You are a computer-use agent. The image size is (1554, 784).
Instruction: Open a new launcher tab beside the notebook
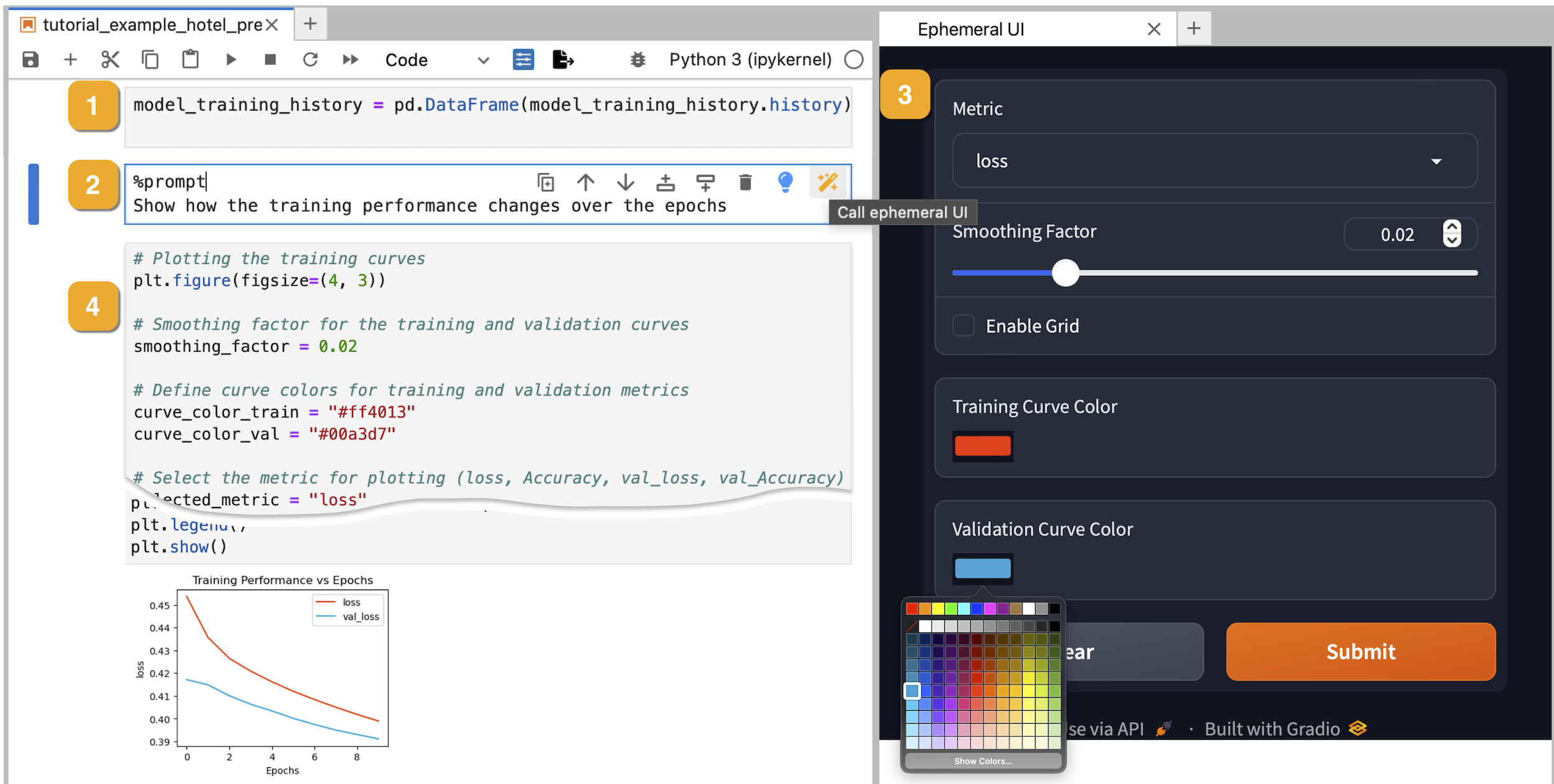tap(310, 24)
